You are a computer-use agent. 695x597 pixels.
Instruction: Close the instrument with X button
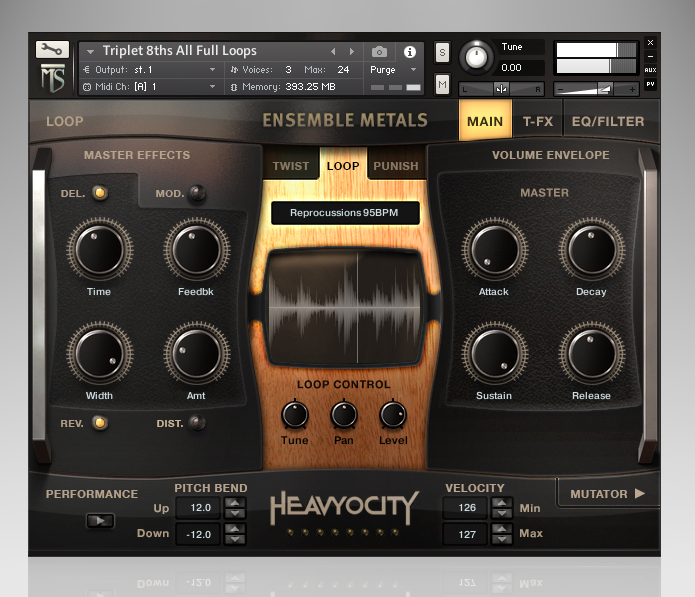[x=650, y=43]
